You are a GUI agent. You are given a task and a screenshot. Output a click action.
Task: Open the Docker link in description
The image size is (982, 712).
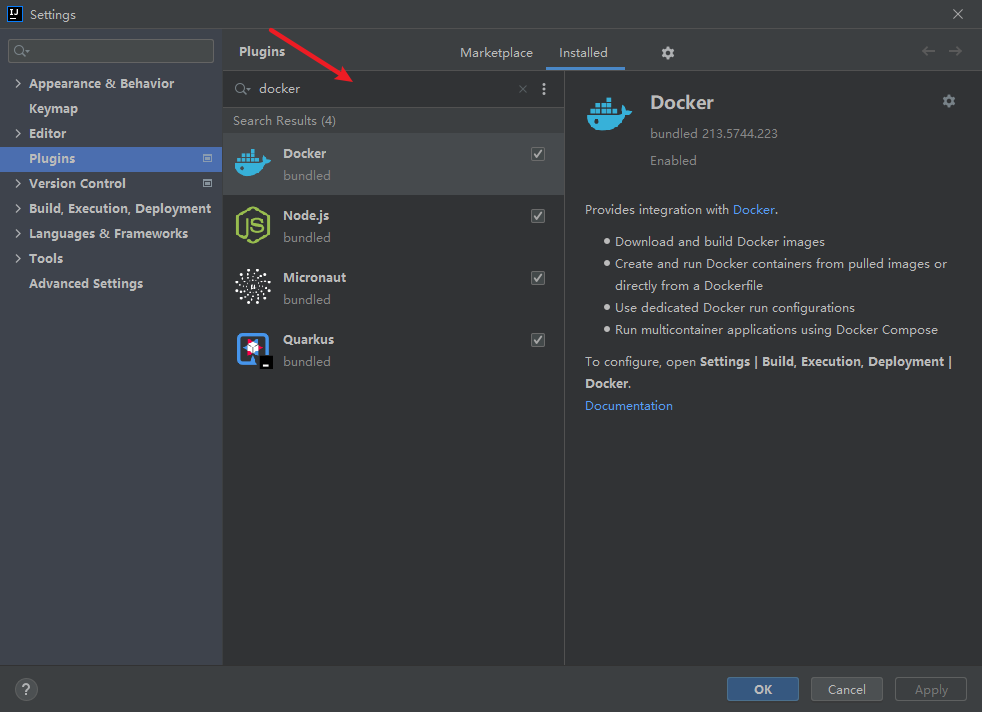coord(753,210)
